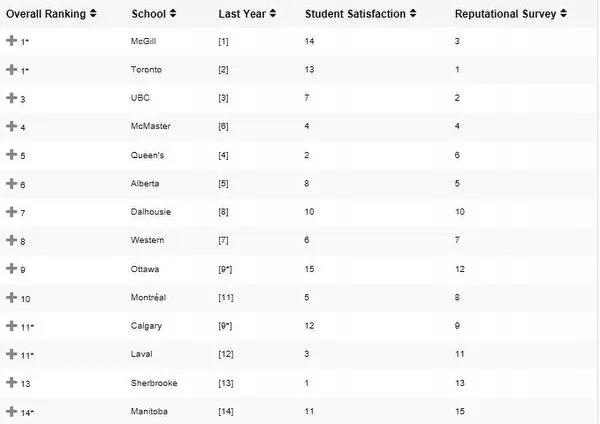
Task: Expand Queen's row plus icon
Action: [x=11, y=154]
